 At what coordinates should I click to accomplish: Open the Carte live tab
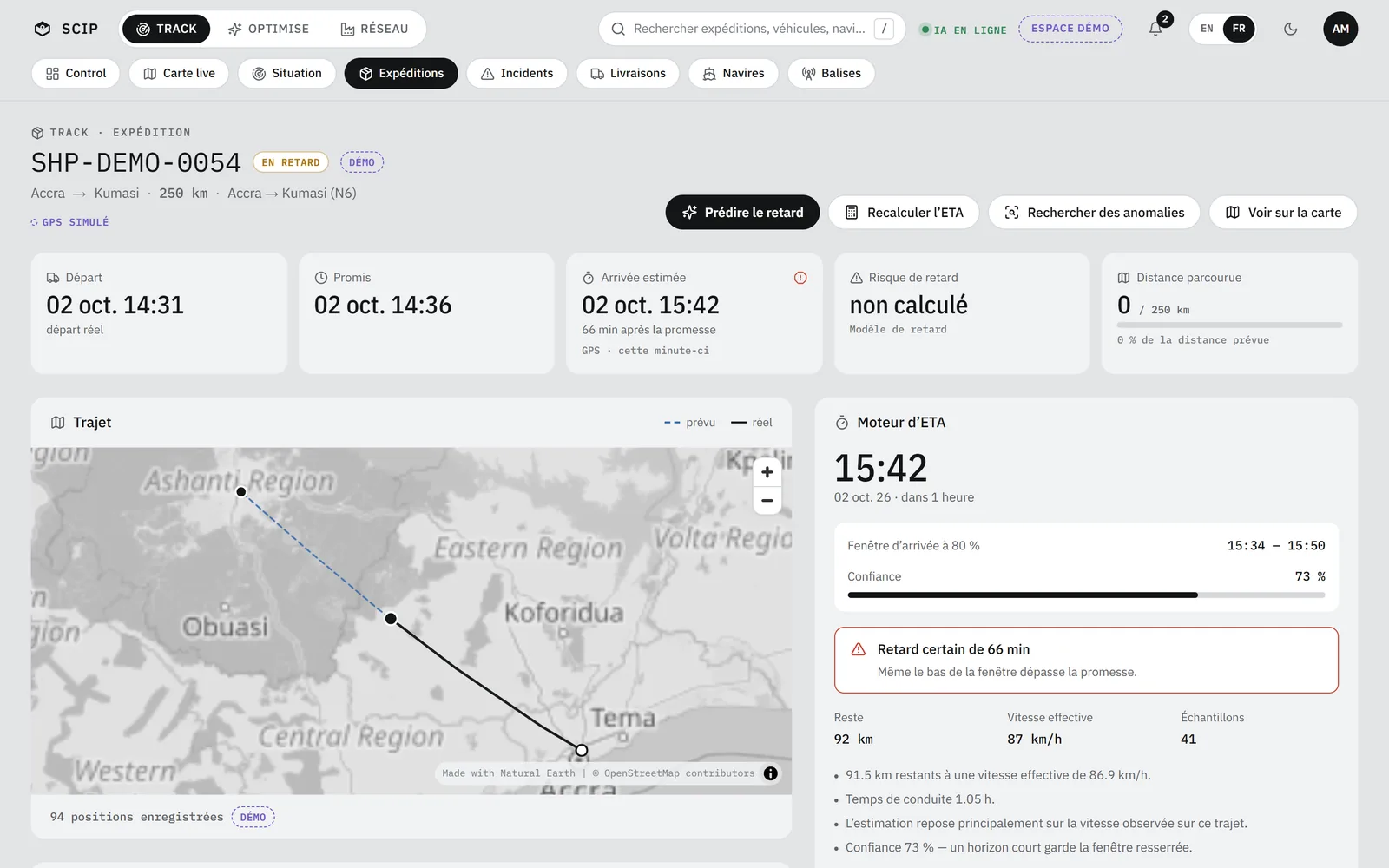click(x=179, y=73)
